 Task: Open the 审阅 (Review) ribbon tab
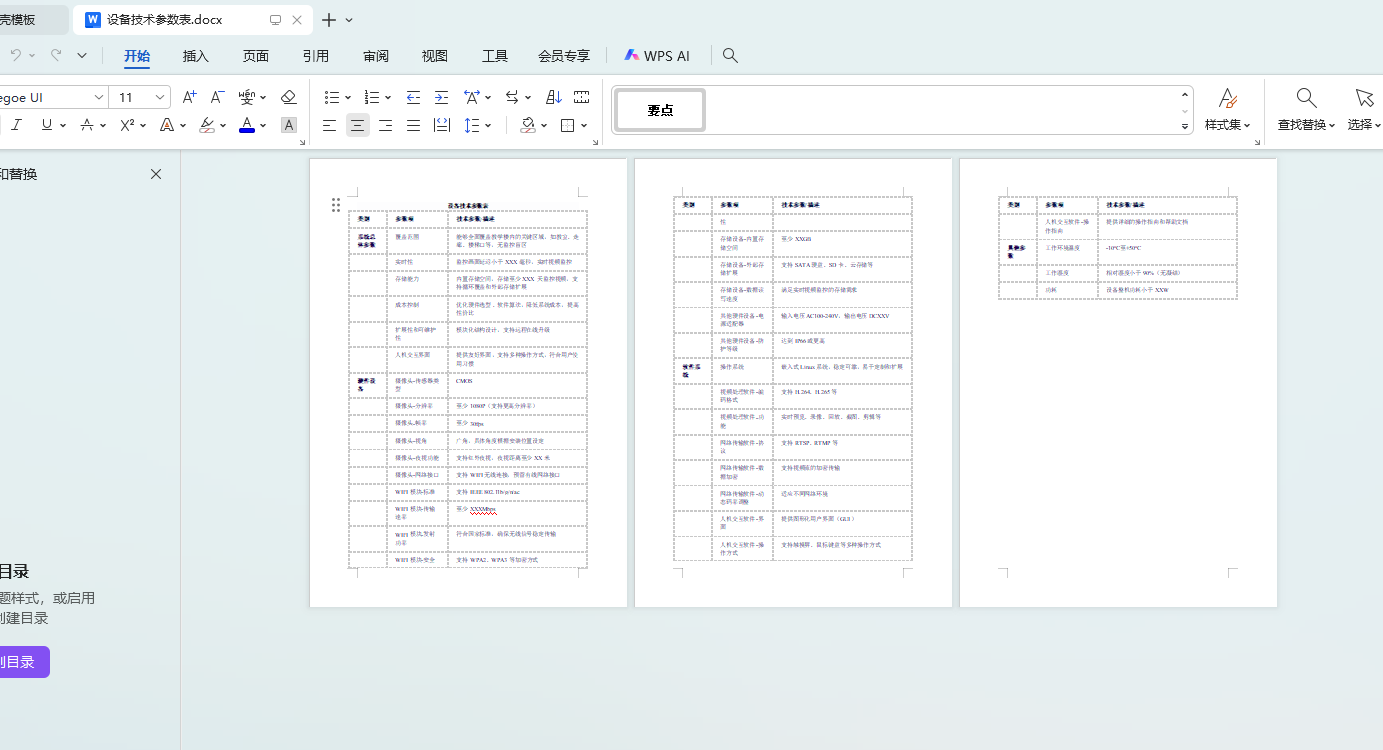point(376,56)
